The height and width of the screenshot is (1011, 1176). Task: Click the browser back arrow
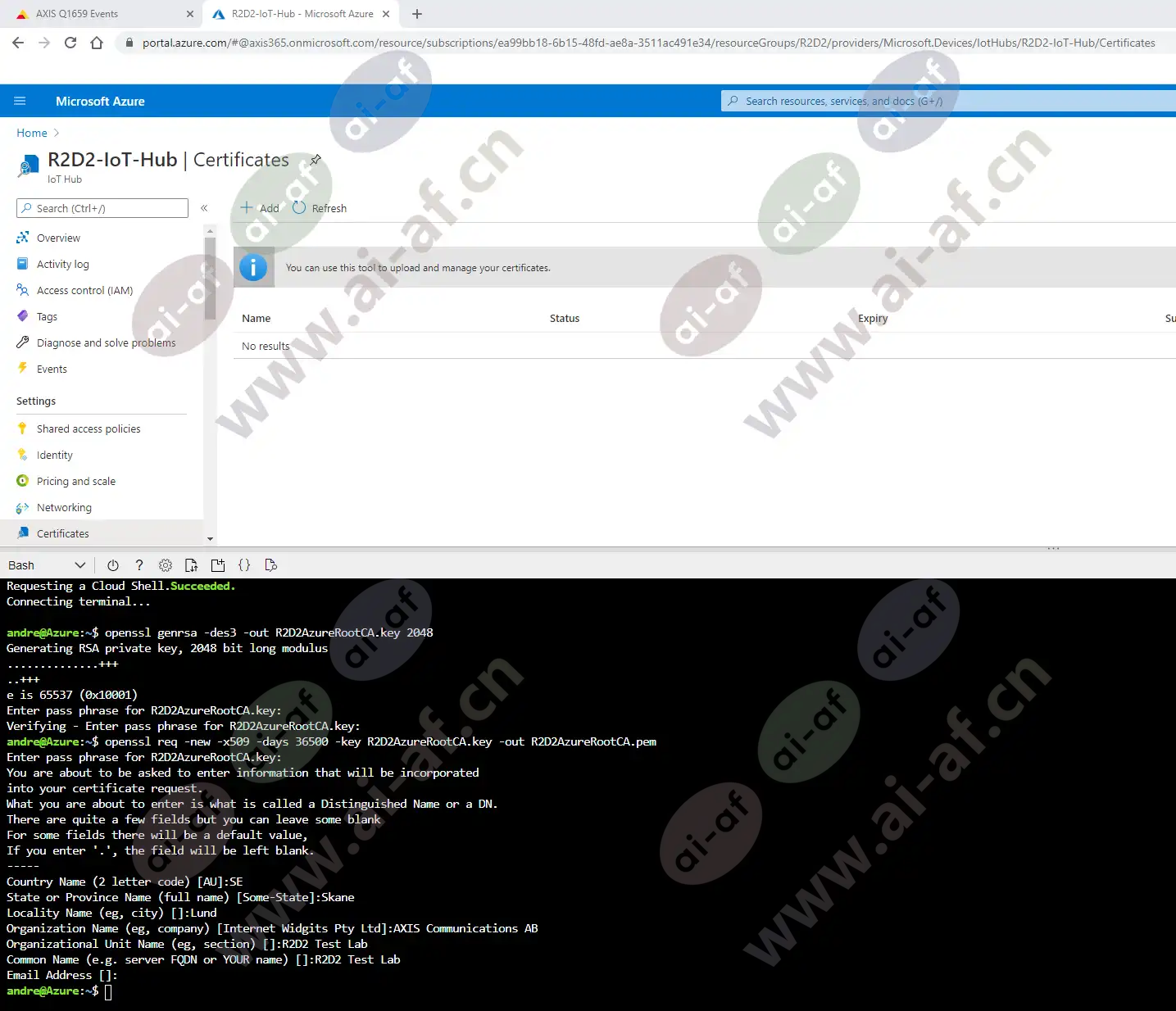pyautogui.click(x=18, y=43)
